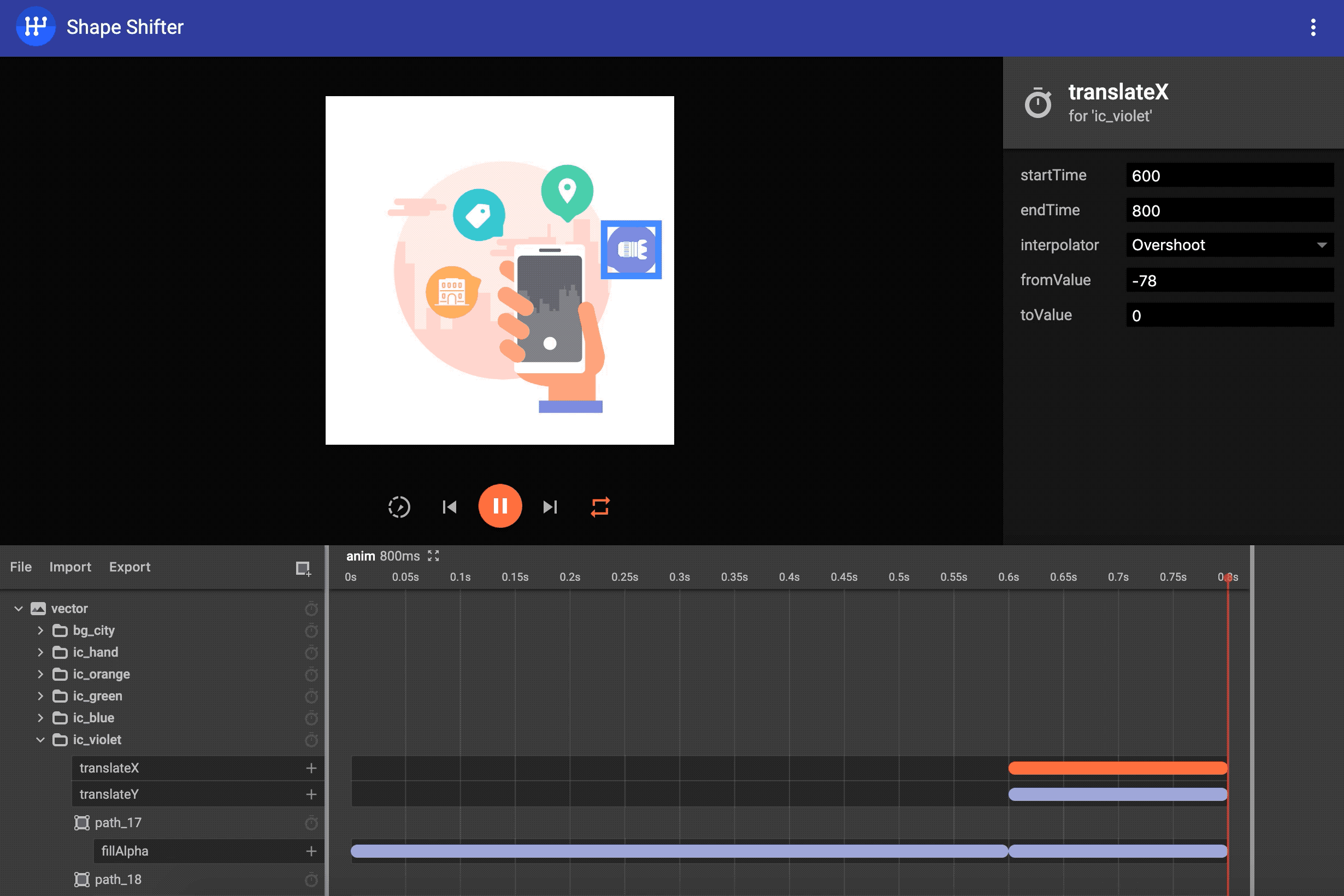Collapse the vector root layer
Screen dimensions: 1344x896
point(19,609)
